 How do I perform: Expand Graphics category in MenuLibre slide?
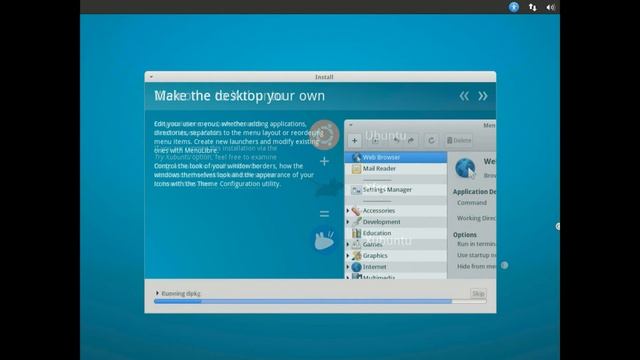[348, 256]
